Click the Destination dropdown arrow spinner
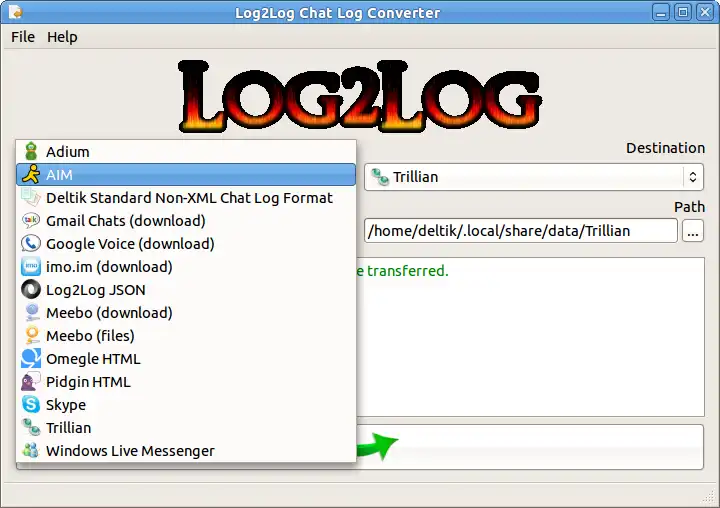The image size is (720, 508). 693,177
